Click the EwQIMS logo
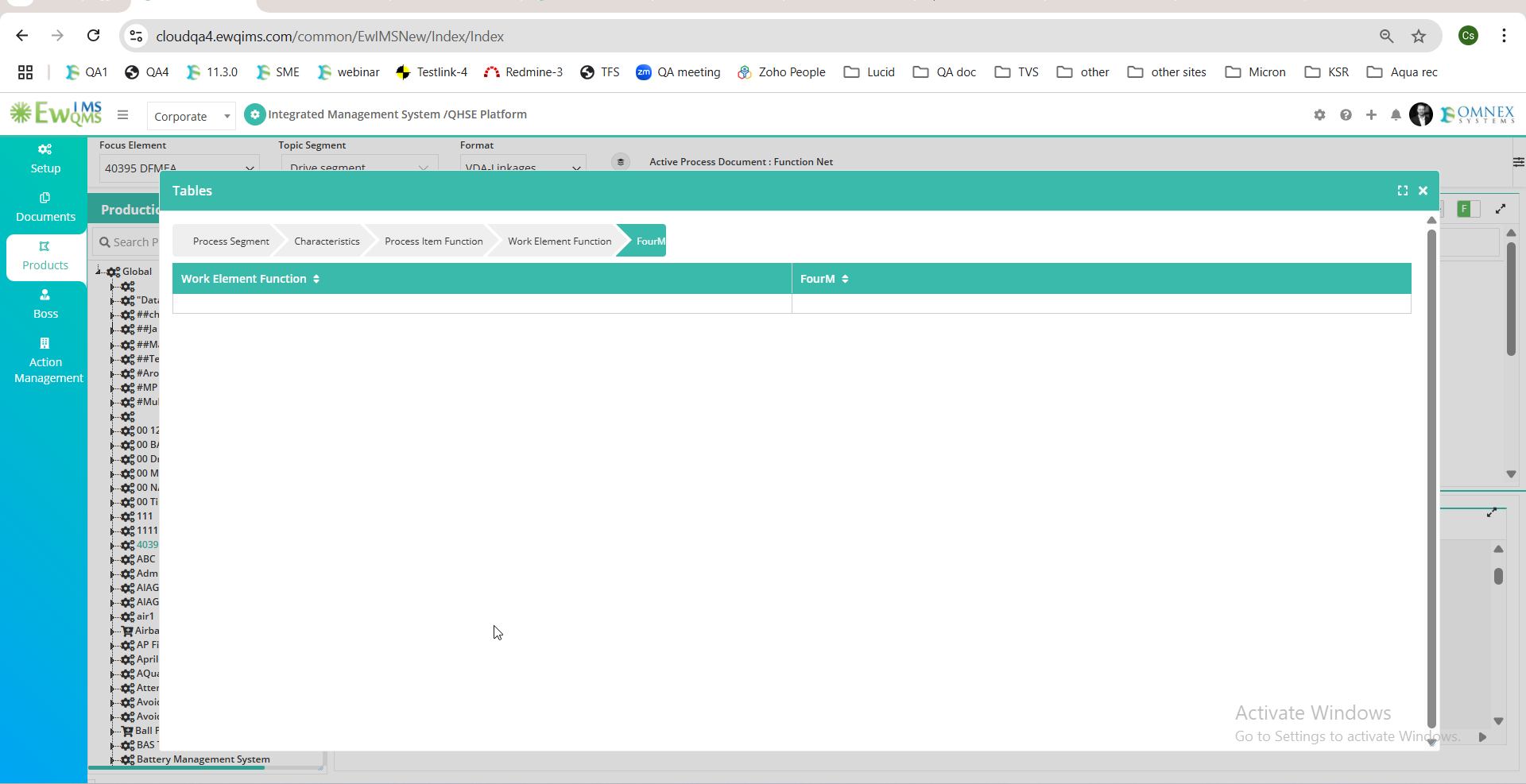This screenshot has height=784, width=1526. 56,114
